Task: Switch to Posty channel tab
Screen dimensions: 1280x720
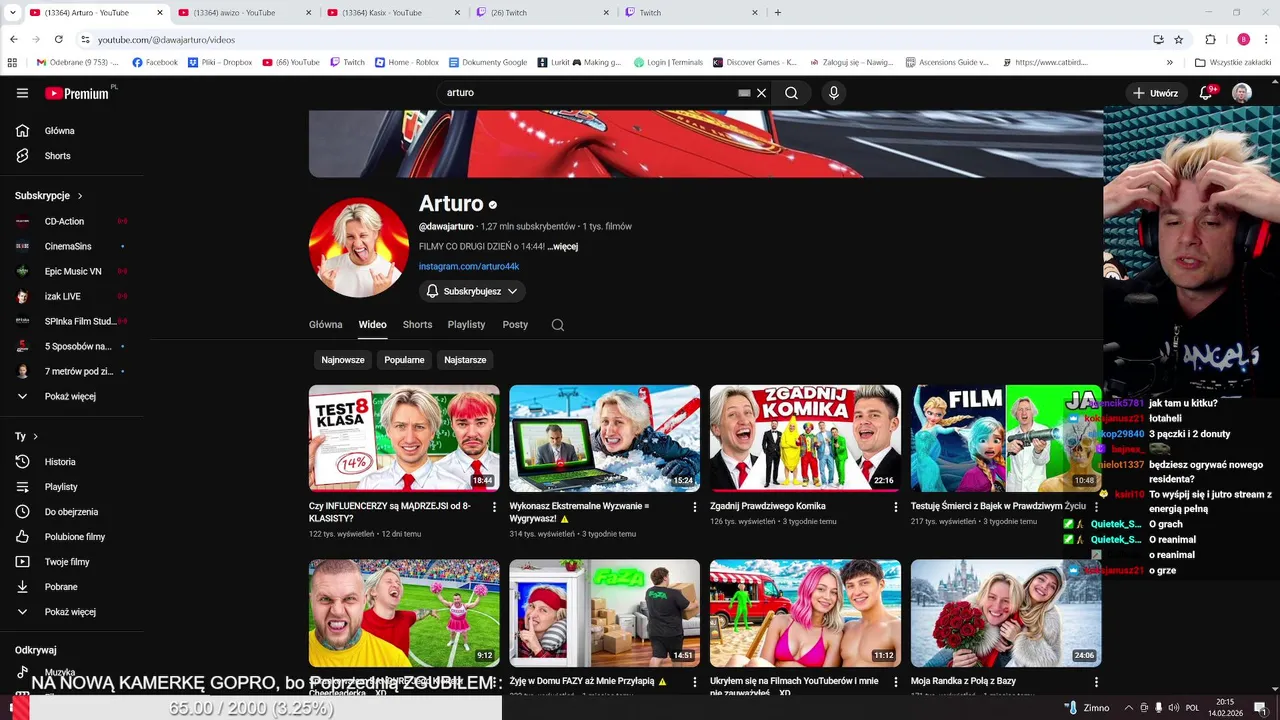Action: (515, 325)
